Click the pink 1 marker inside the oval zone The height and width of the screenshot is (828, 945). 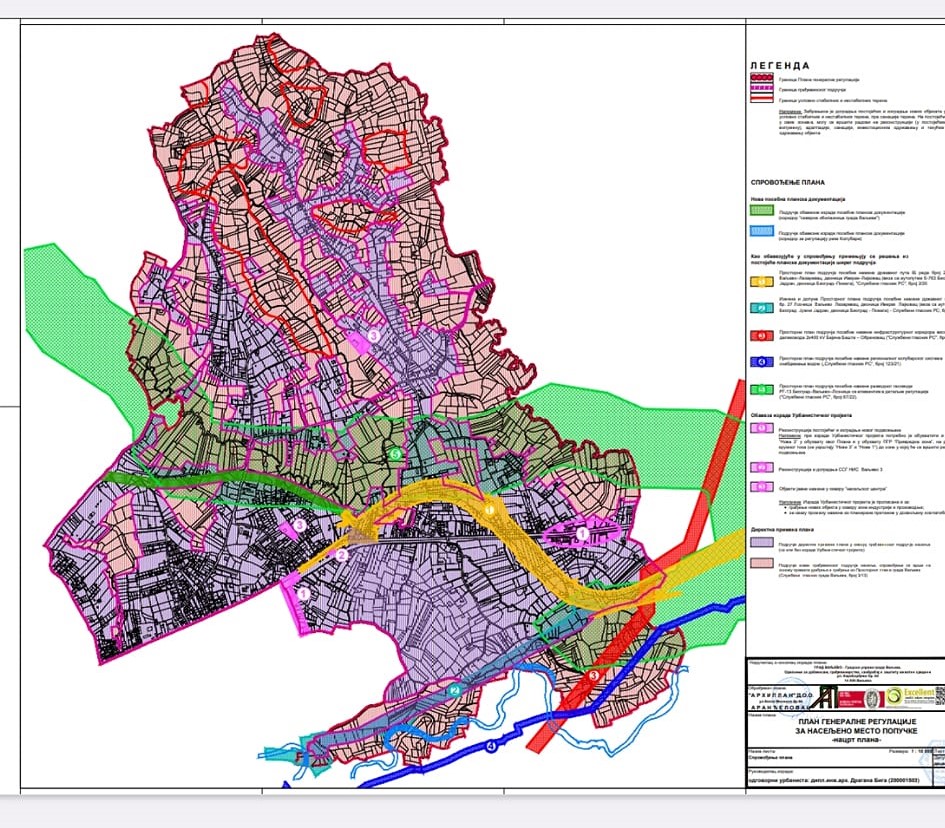click(582, 533)
